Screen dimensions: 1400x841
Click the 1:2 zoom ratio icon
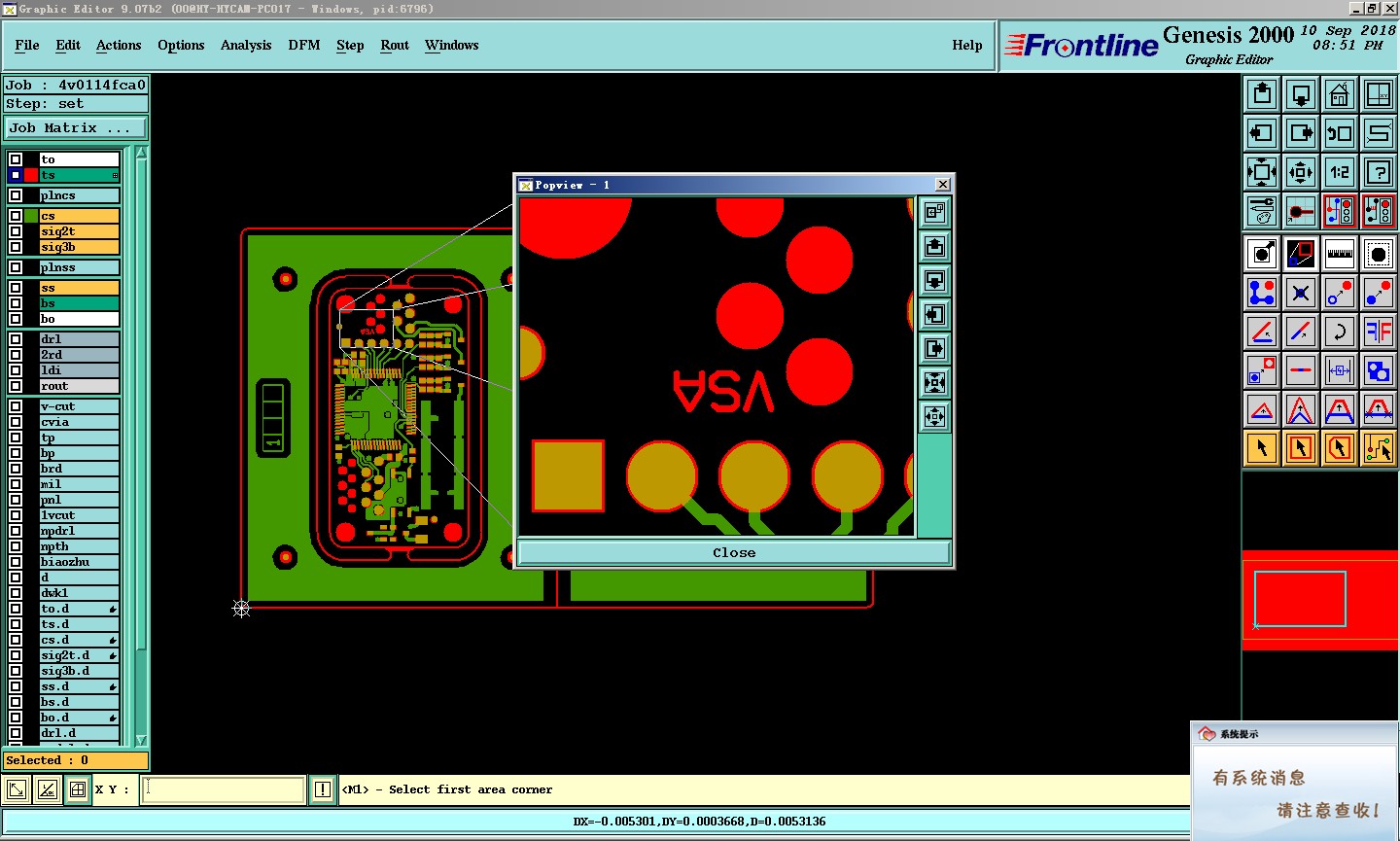tap(1340, 172)
